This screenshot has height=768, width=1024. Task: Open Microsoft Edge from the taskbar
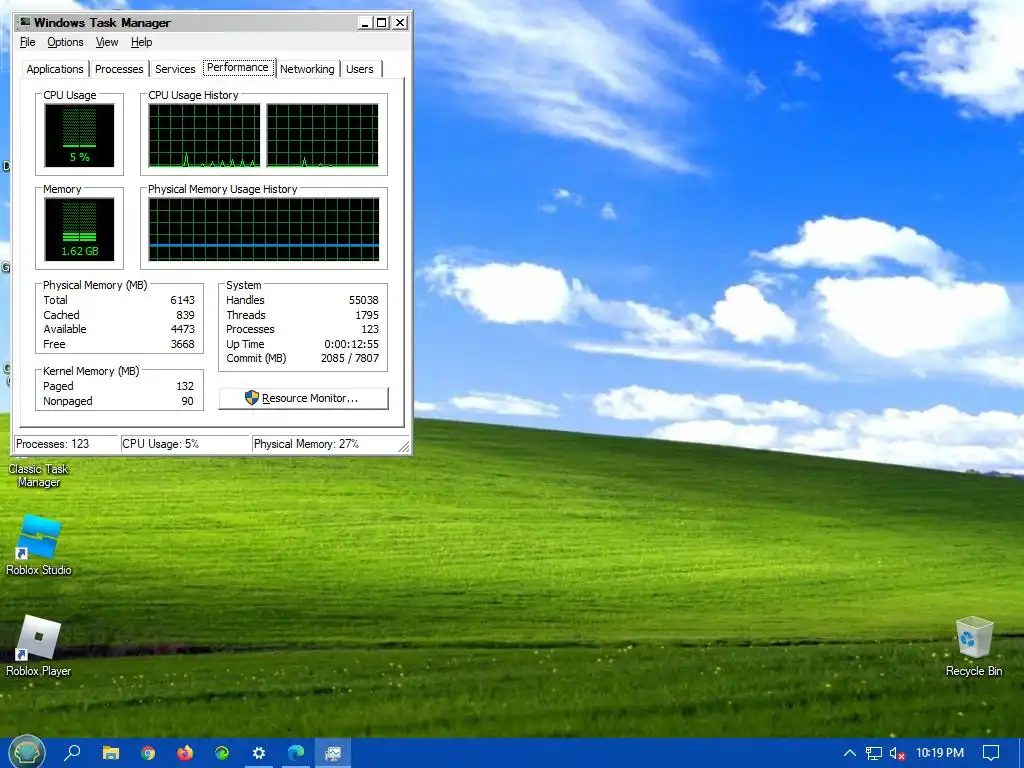(296, 753)
